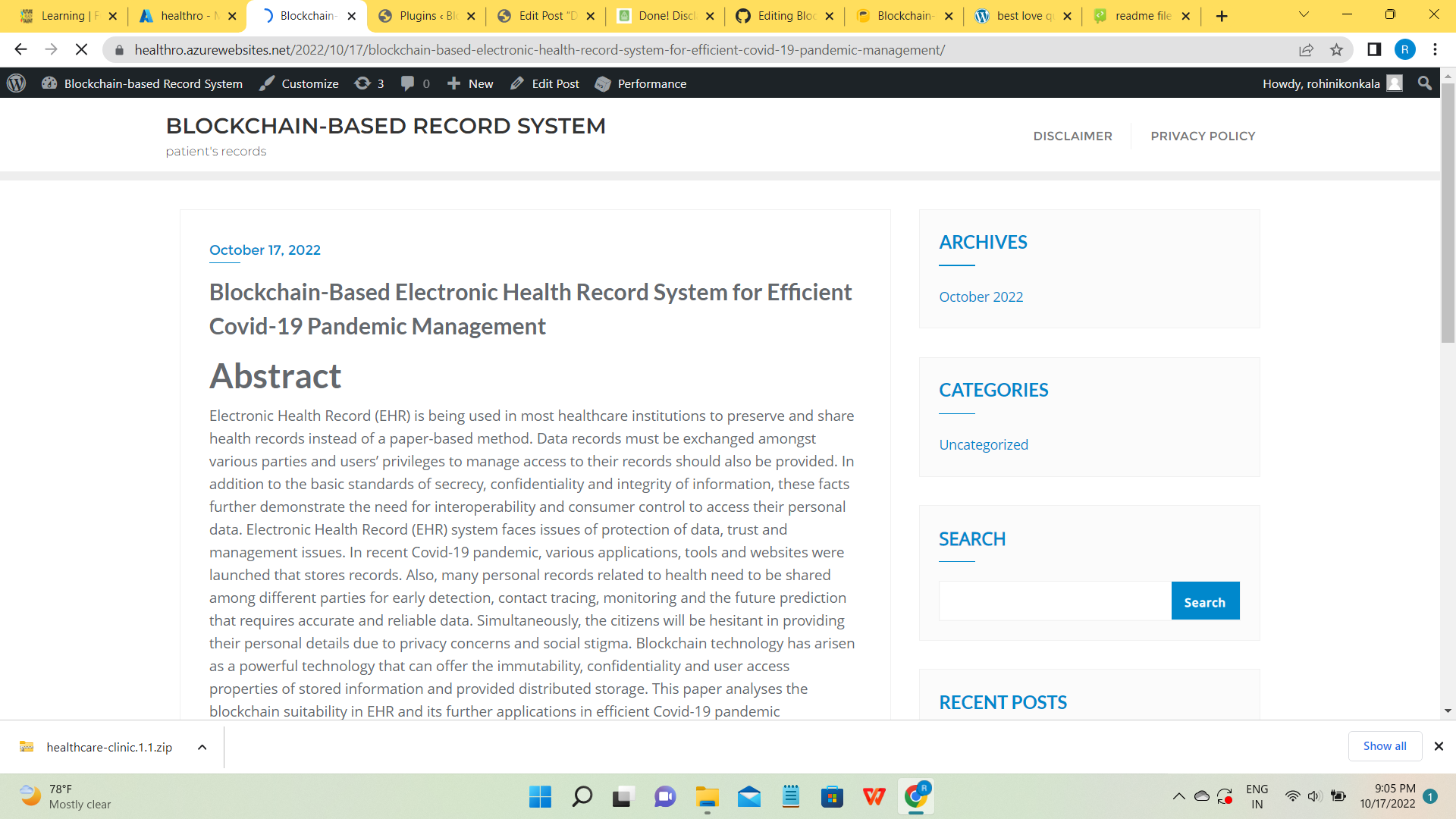Select the Customize icon in the admin bar
The image size is (1456, 819).
pyautogui.click(x=266, y=83)
